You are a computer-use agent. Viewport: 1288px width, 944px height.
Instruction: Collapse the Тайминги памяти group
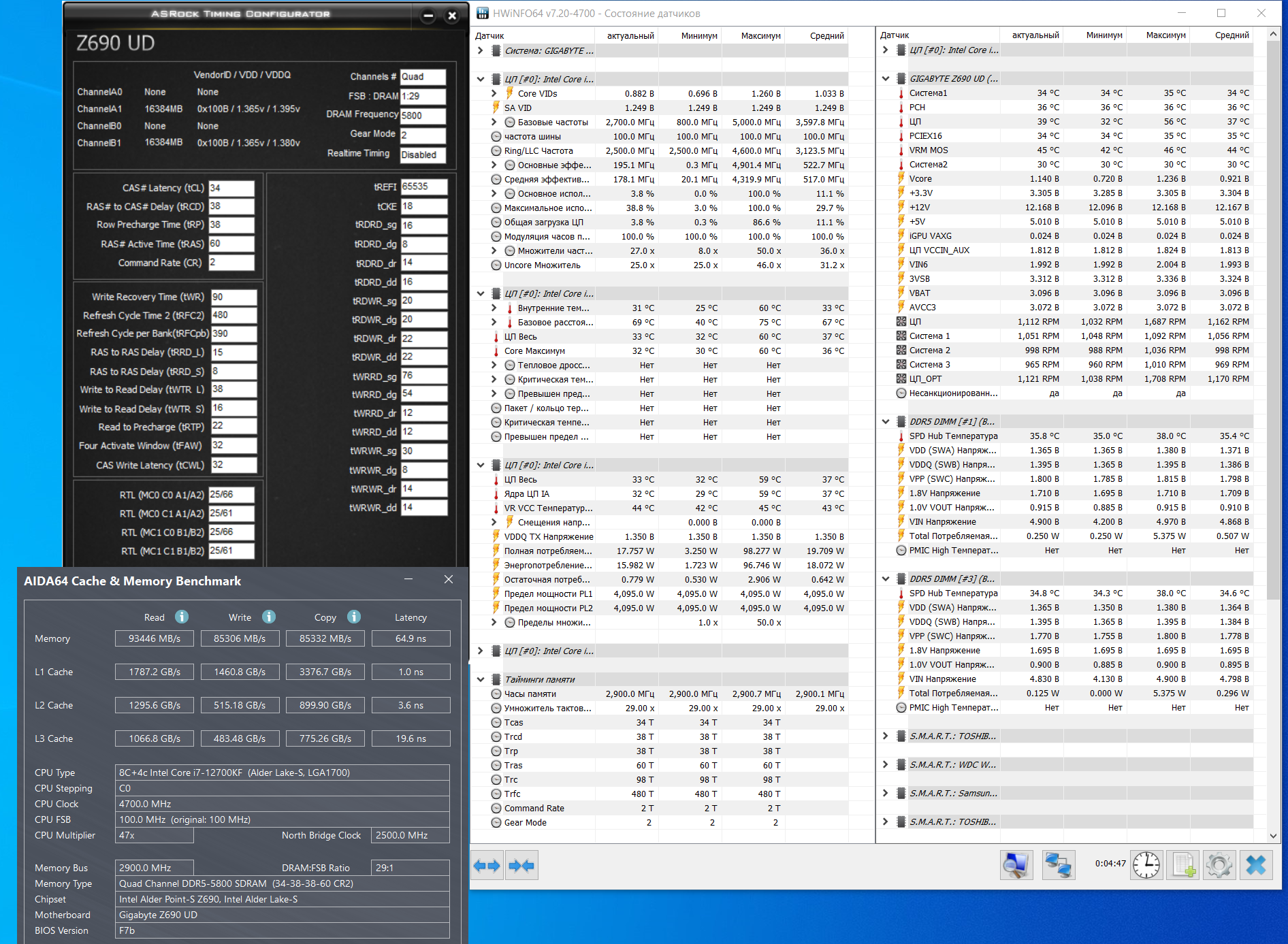pyautogui.click(x=481, y=679)
